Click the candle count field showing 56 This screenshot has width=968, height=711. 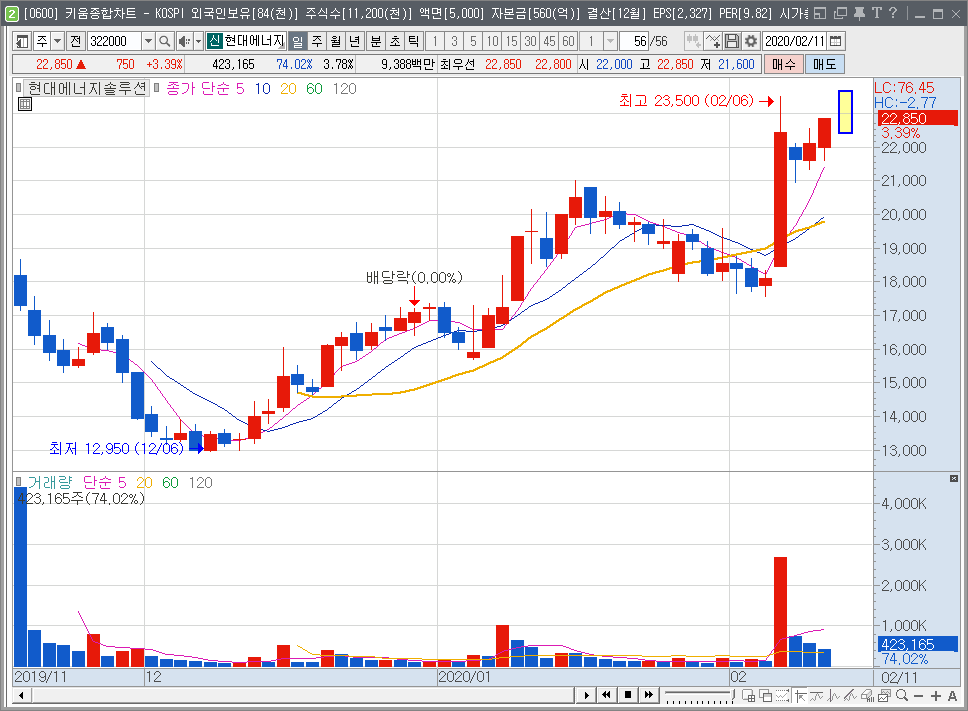pyautogui.click(x=635, y=41)
